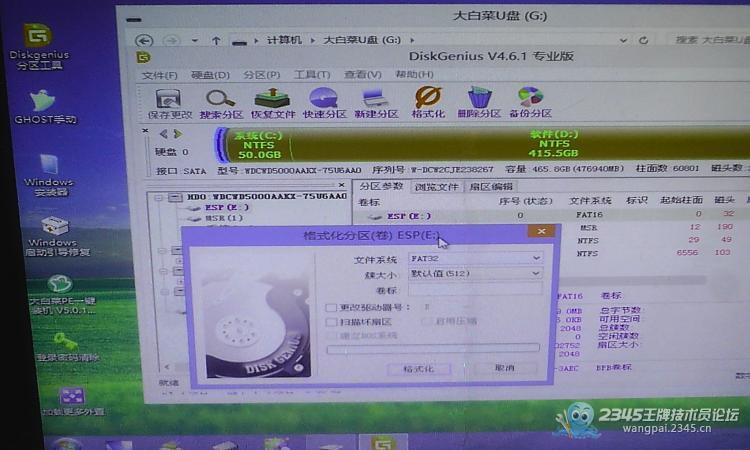Open the 帮助(H) menu

414,74
